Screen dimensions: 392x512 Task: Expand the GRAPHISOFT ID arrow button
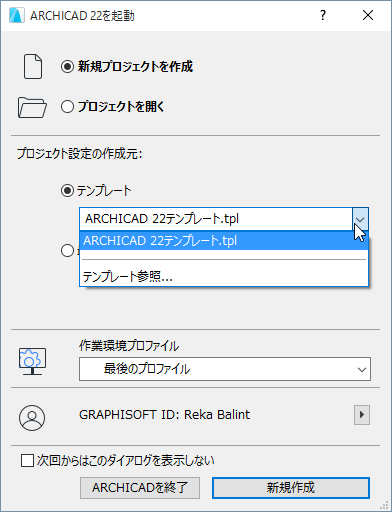[362, 415]
